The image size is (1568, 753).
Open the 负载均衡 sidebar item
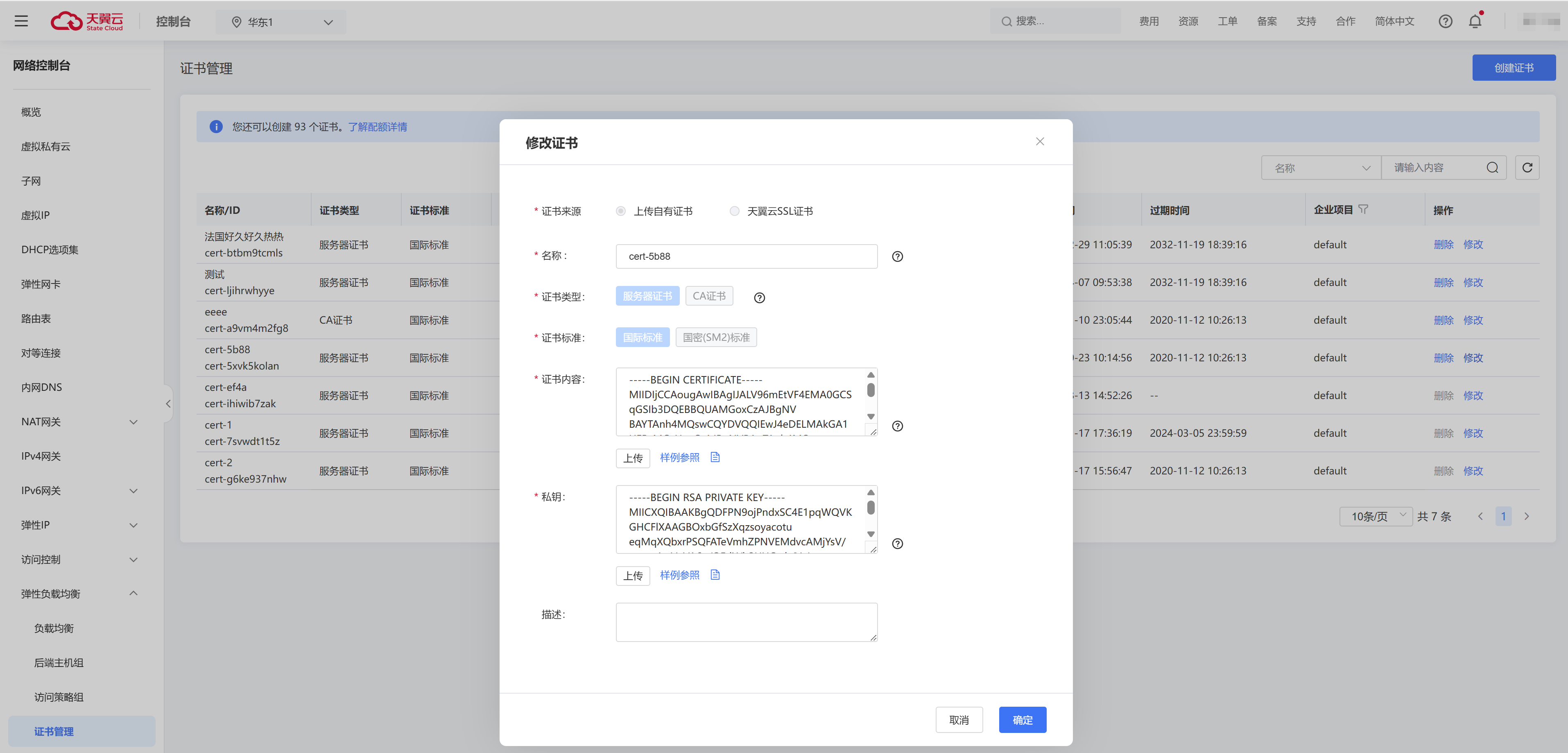click(54, 628)
